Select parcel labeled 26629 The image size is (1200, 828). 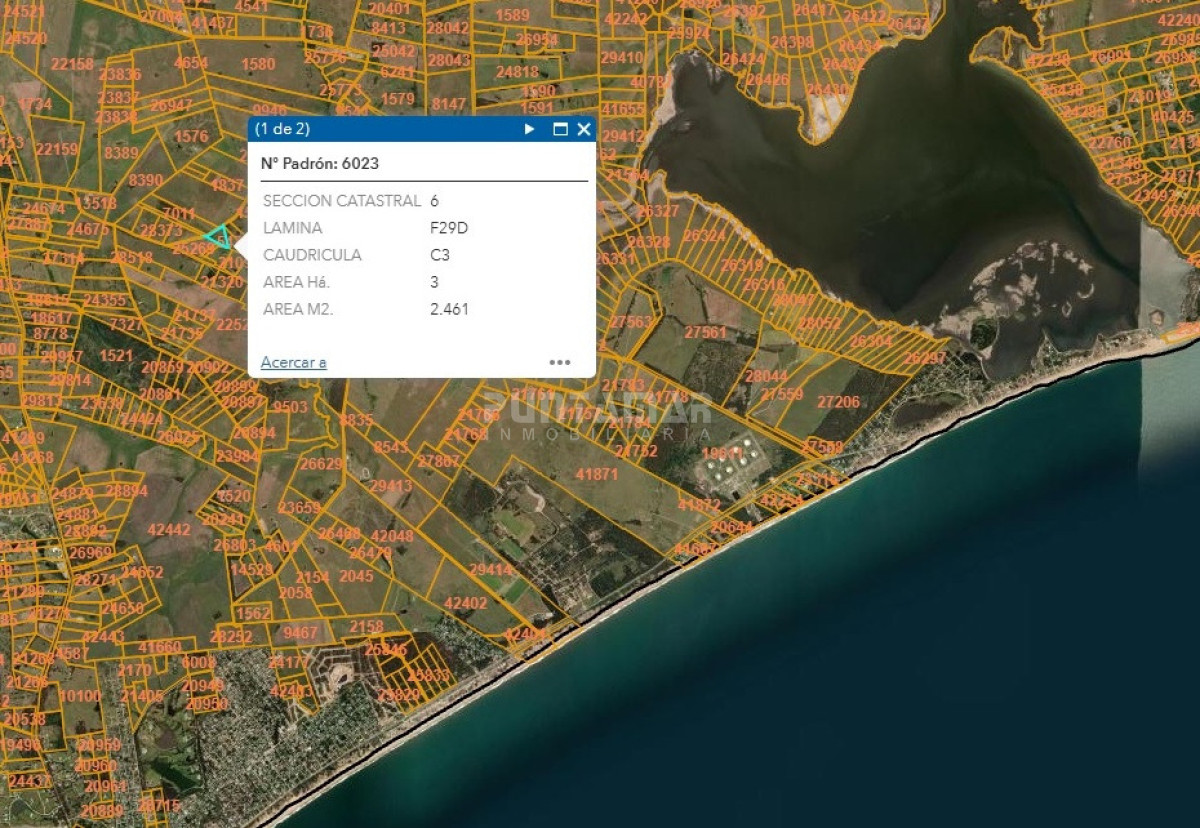coord(322,463)
